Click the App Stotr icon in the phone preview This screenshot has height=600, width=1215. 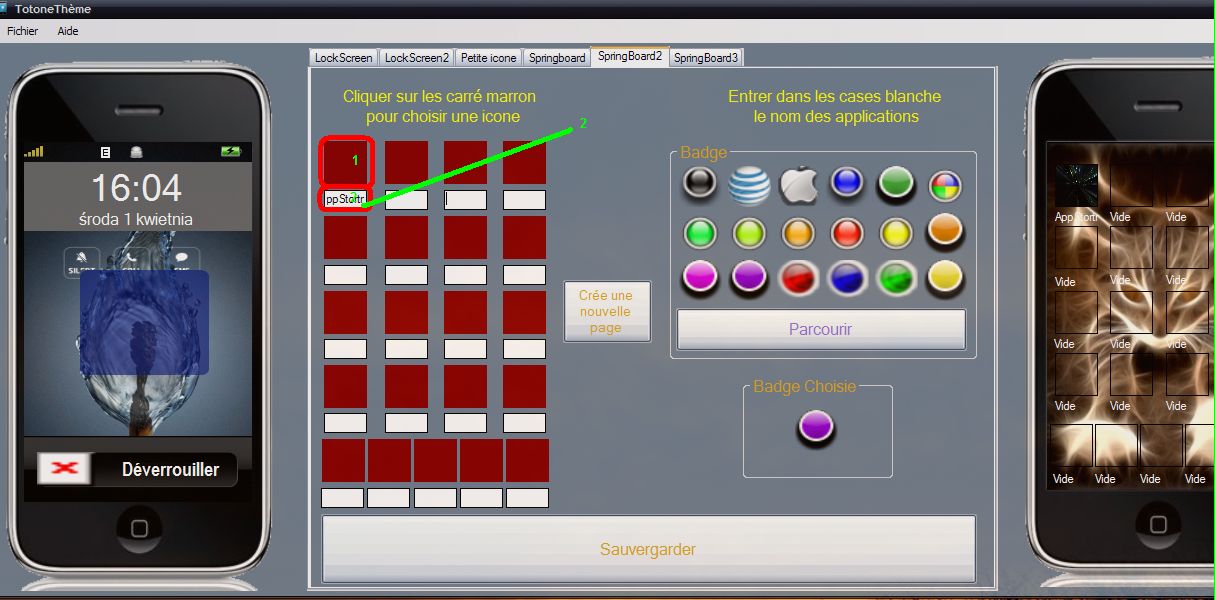(1076, 186)
